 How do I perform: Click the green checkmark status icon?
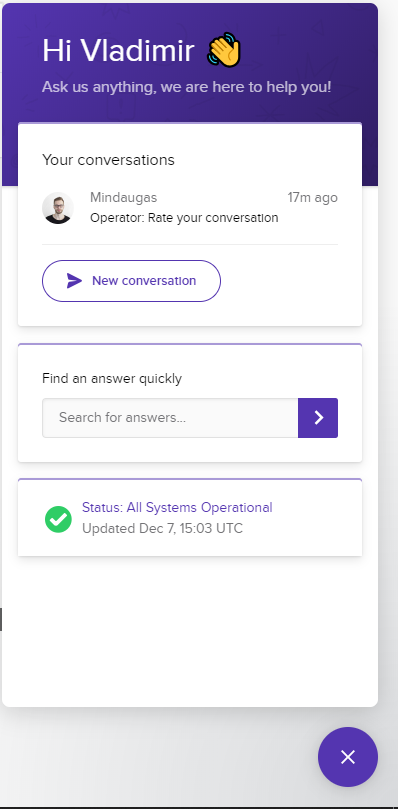coord(58,519)
